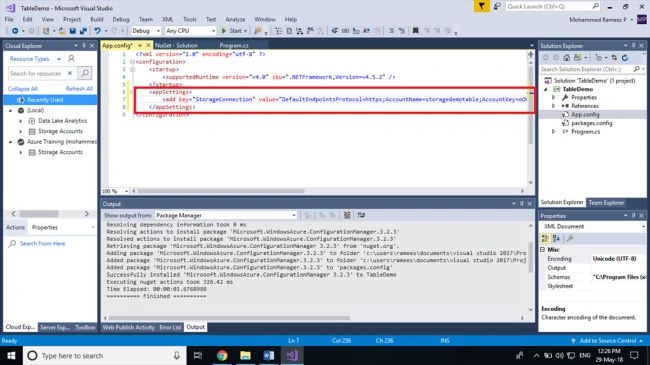
Task: Click the Recently Used item
Action: pos(50,100)
